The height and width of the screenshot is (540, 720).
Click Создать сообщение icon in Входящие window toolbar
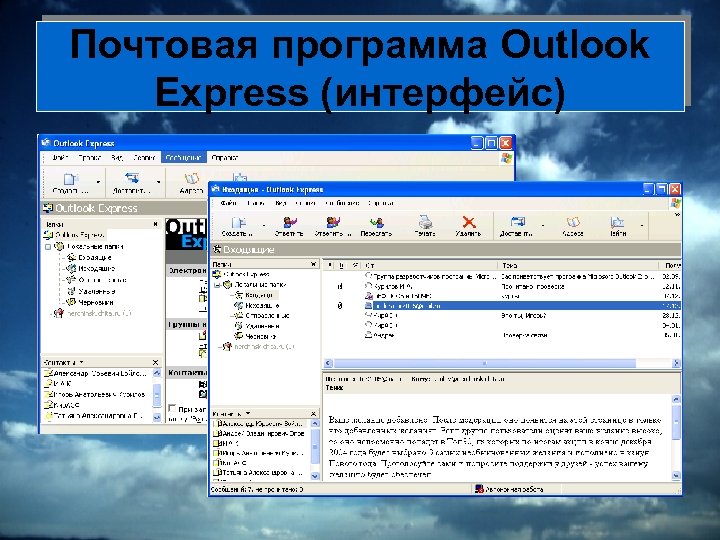pos(238,223)
